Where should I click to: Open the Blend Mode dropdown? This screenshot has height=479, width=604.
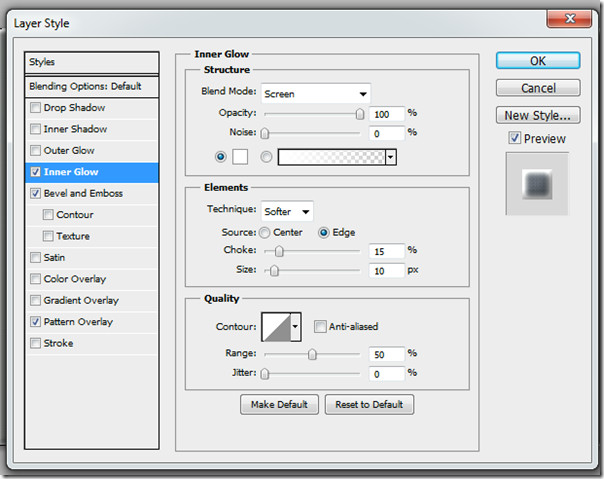(x=316, y=94)
